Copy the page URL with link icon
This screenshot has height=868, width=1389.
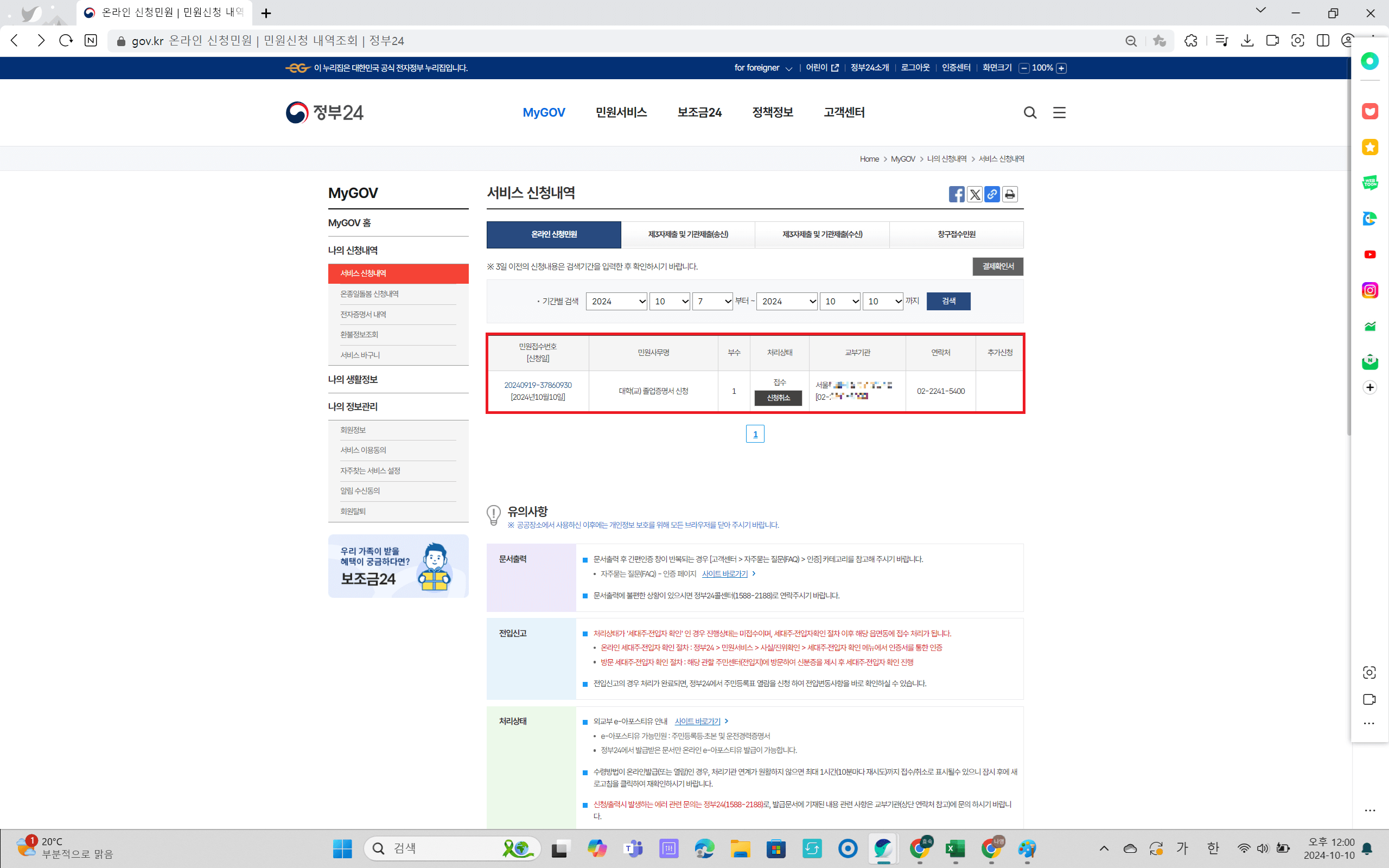tap(992, 195)
